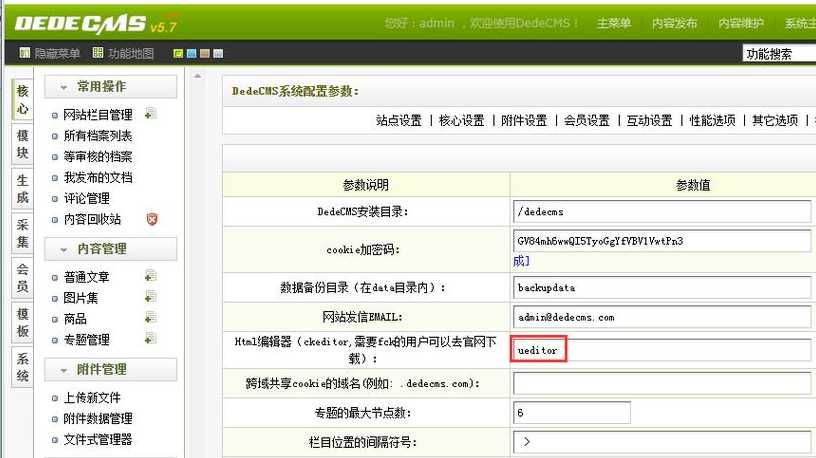Open the 功能地图 function map icon
The height and width of the screenshot is (458, 816).
[x=98, y=53]
